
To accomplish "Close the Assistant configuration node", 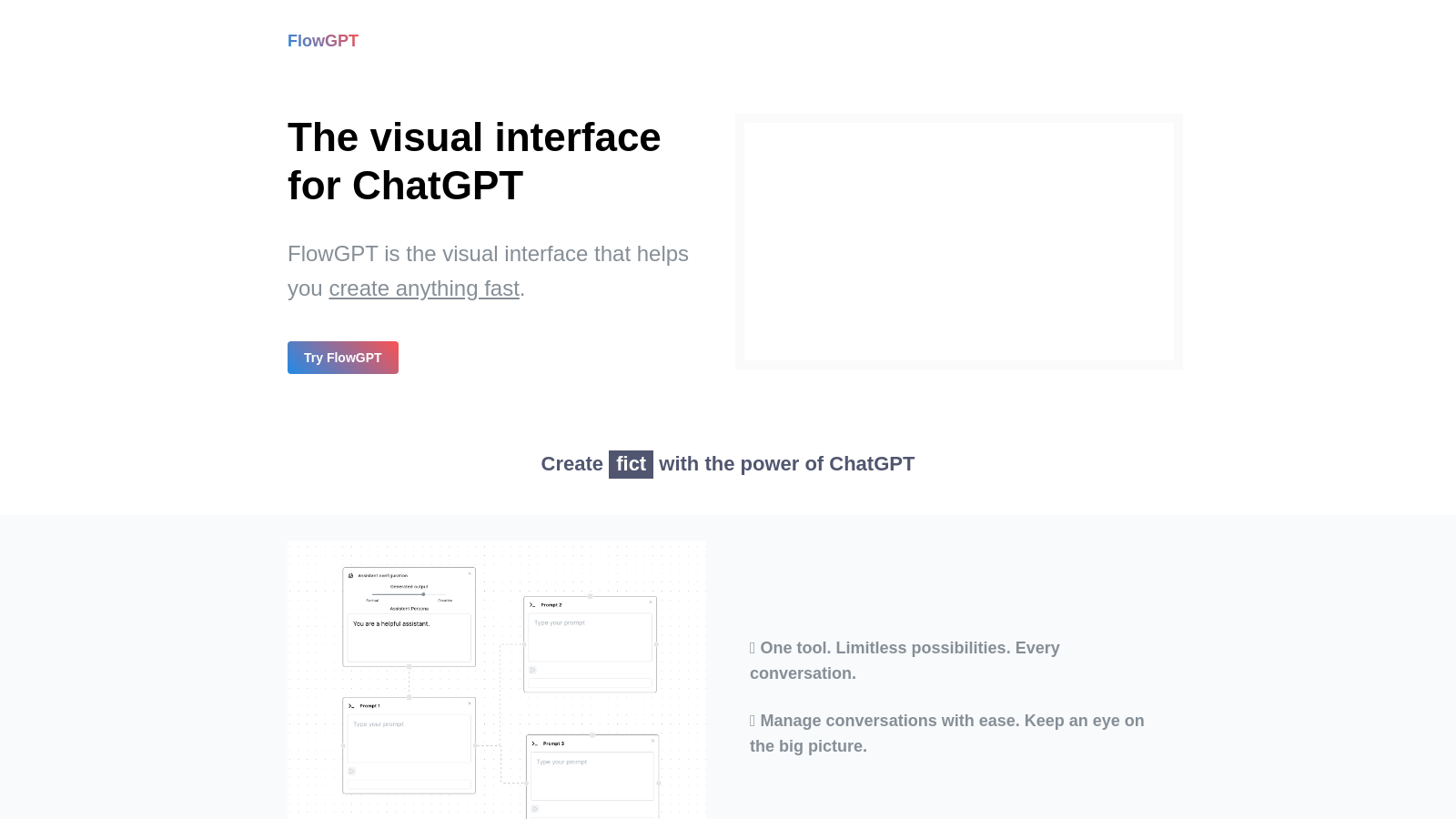I will 470,573.
